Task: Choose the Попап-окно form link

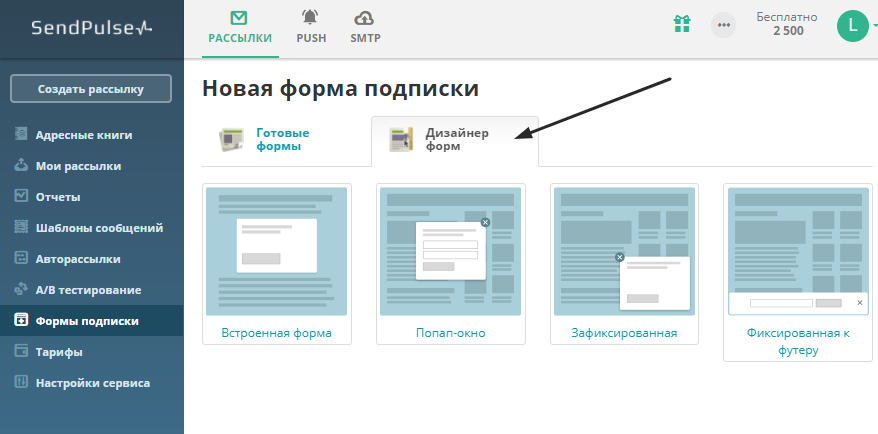Action: 450,333
